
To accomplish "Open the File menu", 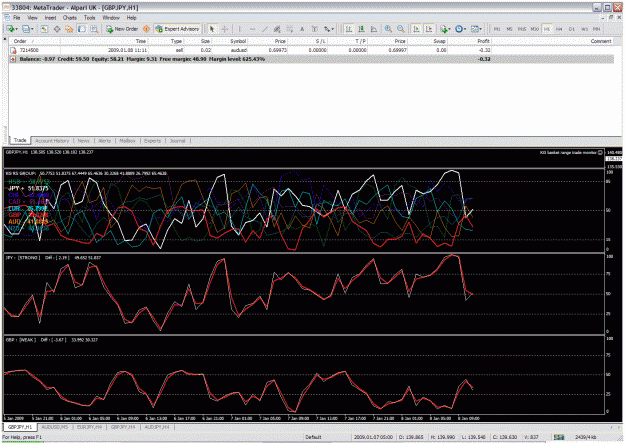I will coord(17,18).
